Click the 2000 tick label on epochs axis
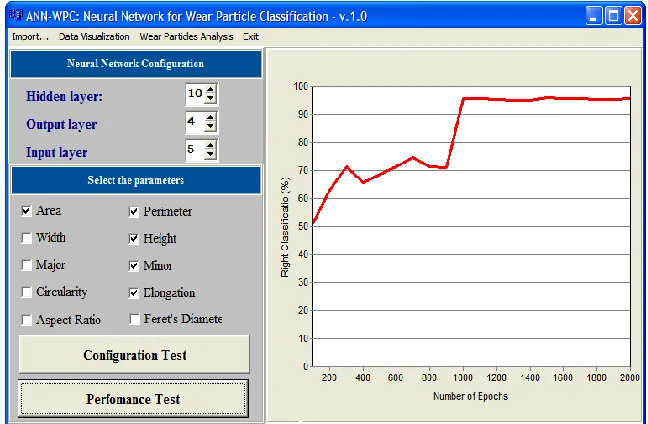The height and width of the screenshot is (424, 648). click(630, 378)
